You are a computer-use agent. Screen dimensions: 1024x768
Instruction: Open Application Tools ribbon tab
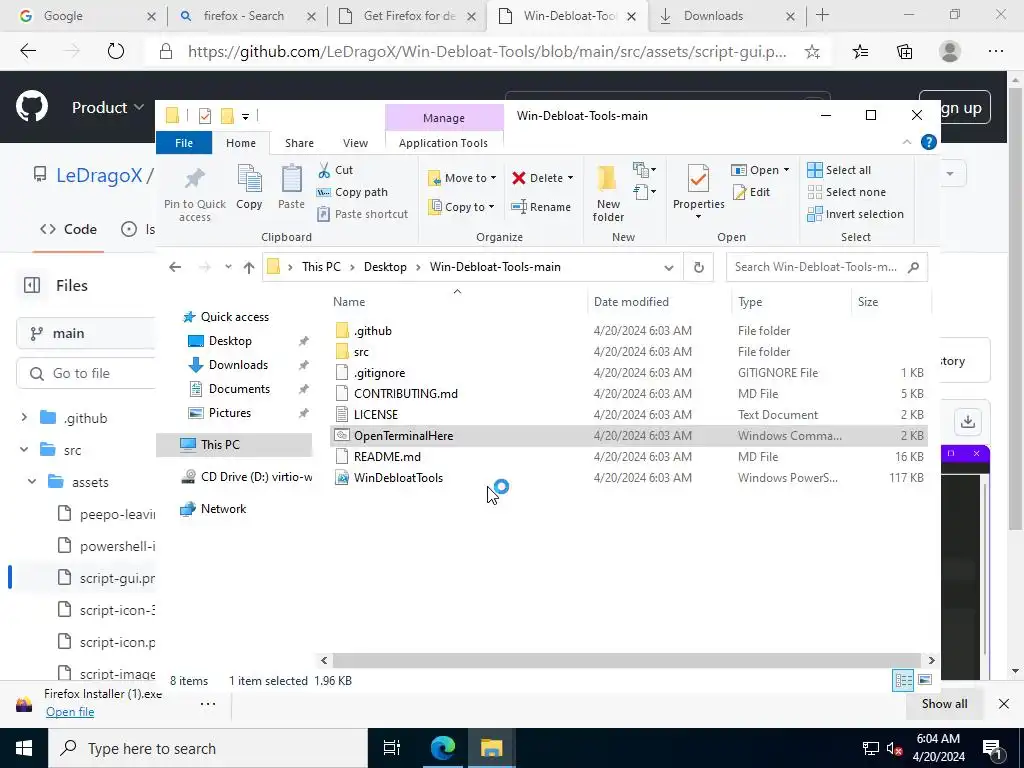(x=443, y=143)
